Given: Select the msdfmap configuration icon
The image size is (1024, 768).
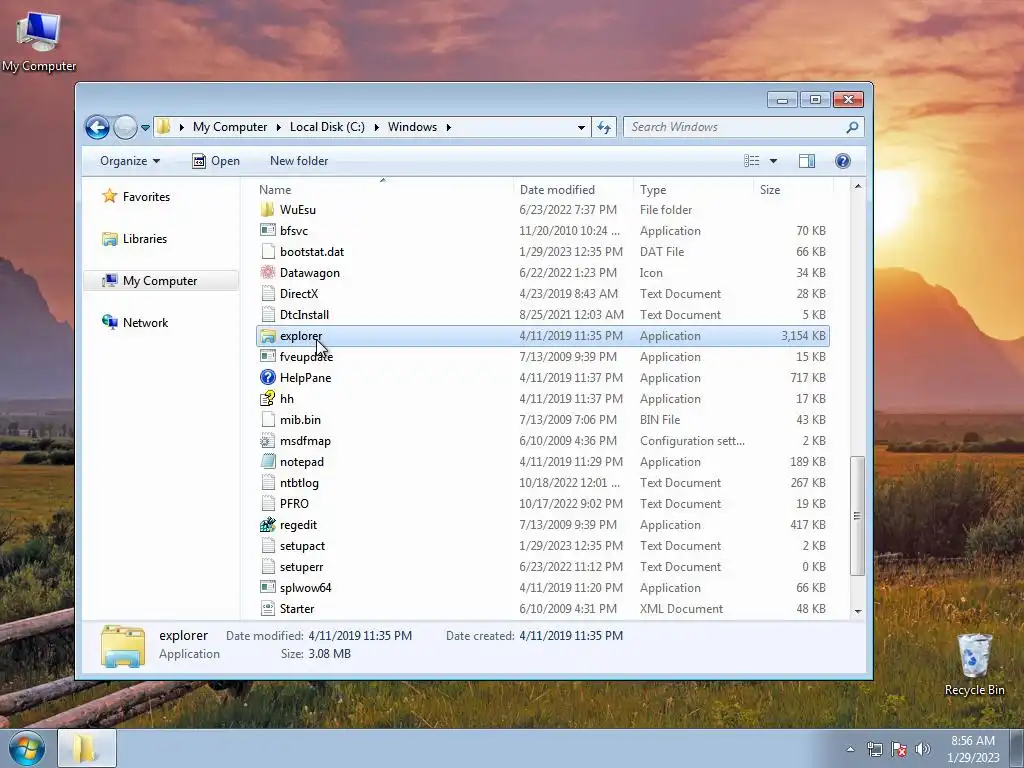Looking at the screenshot, I should click(x=268, y=441).
